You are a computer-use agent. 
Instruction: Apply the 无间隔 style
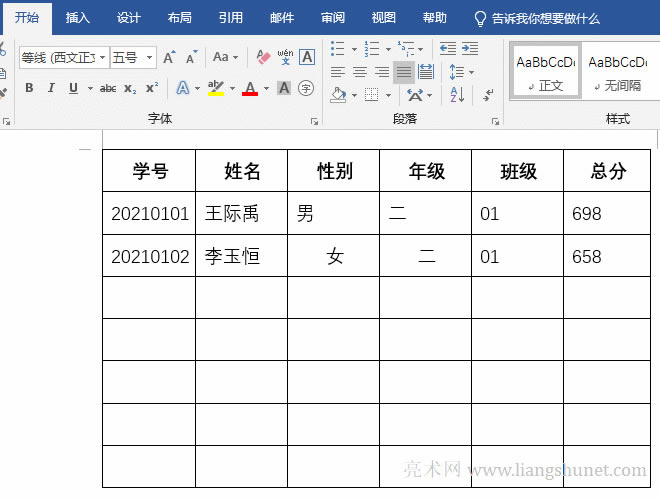tap(617, 72)
